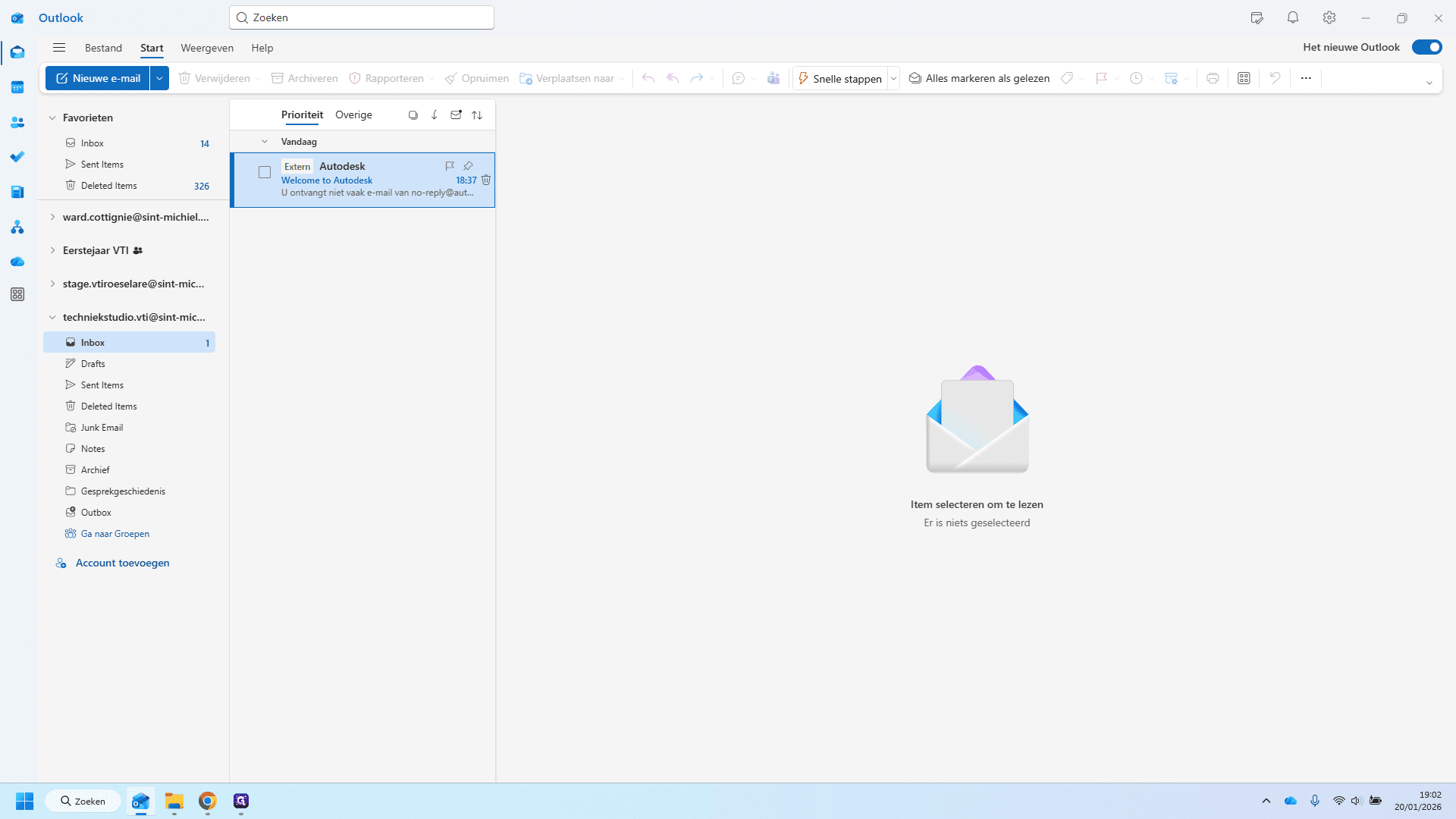Click the Nieuwe e-mail button
Image resolution: width=1456 pixels, height=819 pixels.
click(x=98, y=78)
